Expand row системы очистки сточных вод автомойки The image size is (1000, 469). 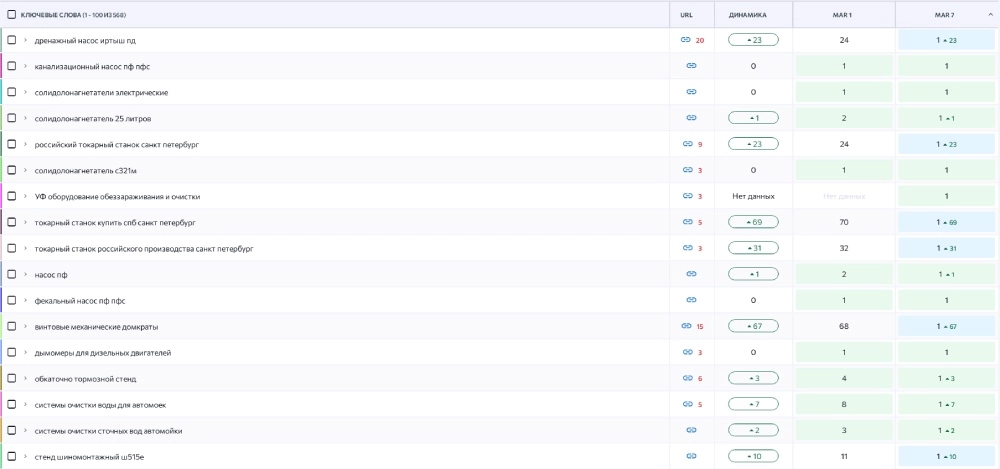pos(26,430)
